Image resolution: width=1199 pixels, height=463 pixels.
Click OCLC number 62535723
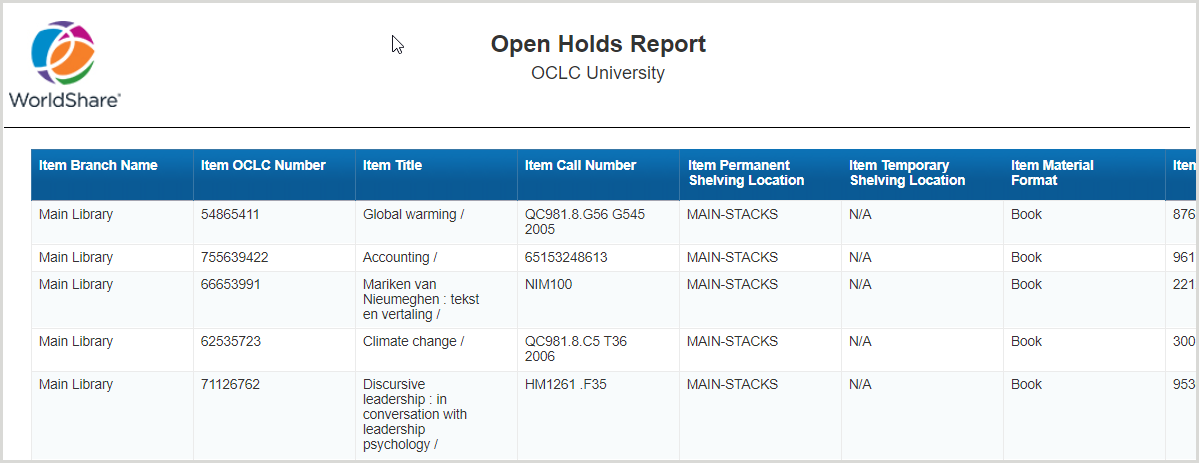click(230, 341)
